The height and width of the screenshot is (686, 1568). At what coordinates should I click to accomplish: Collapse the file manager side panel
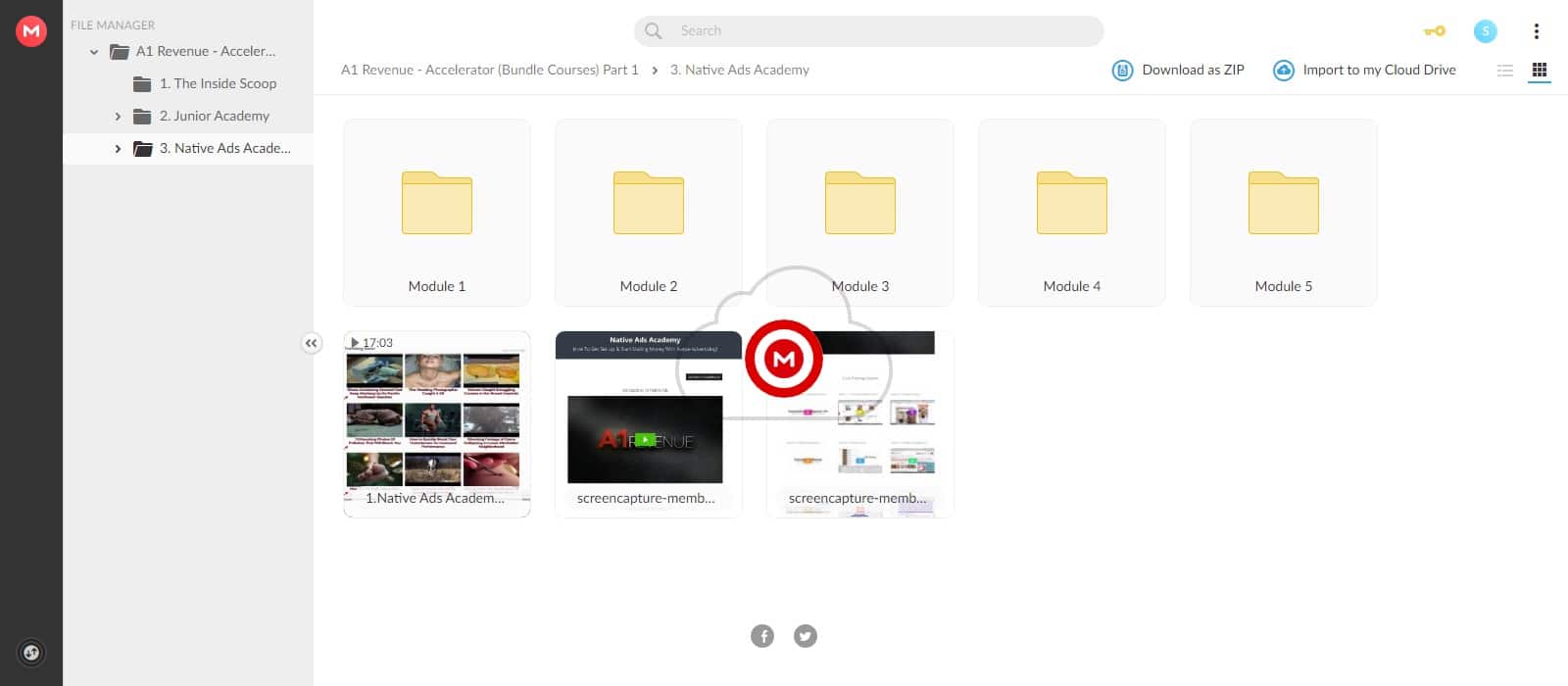point(311,343)
